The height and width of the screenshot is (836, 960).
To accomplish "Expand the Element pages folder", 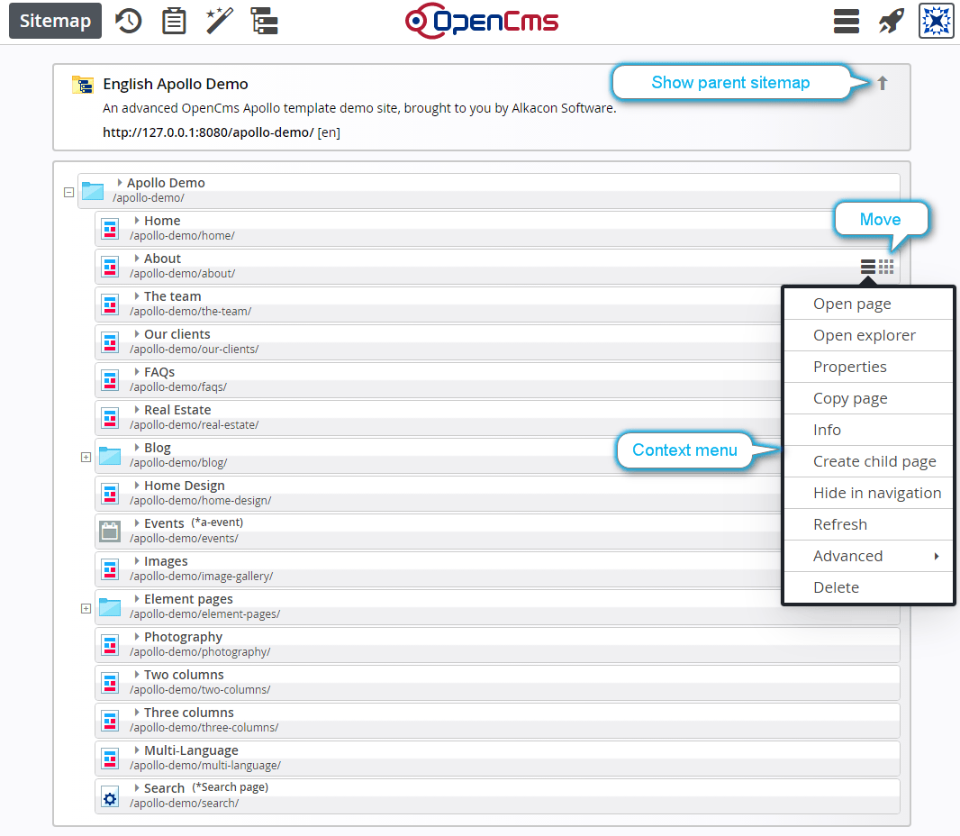I will 86,607.
